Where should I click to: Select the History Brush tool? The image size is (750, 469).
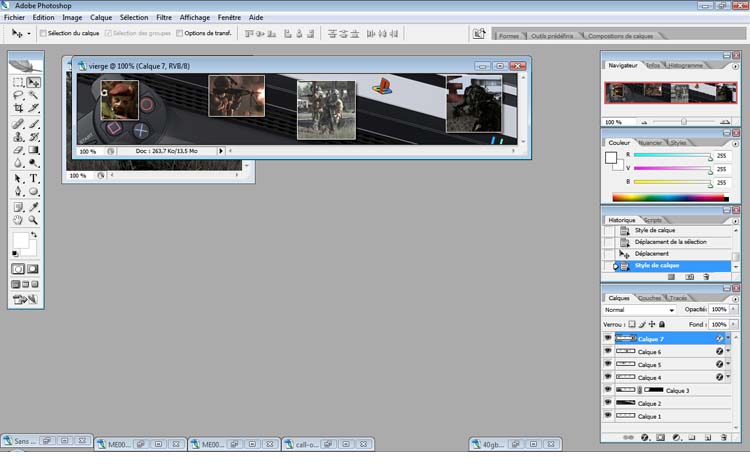pyautogui.click(x=33, y=137)
